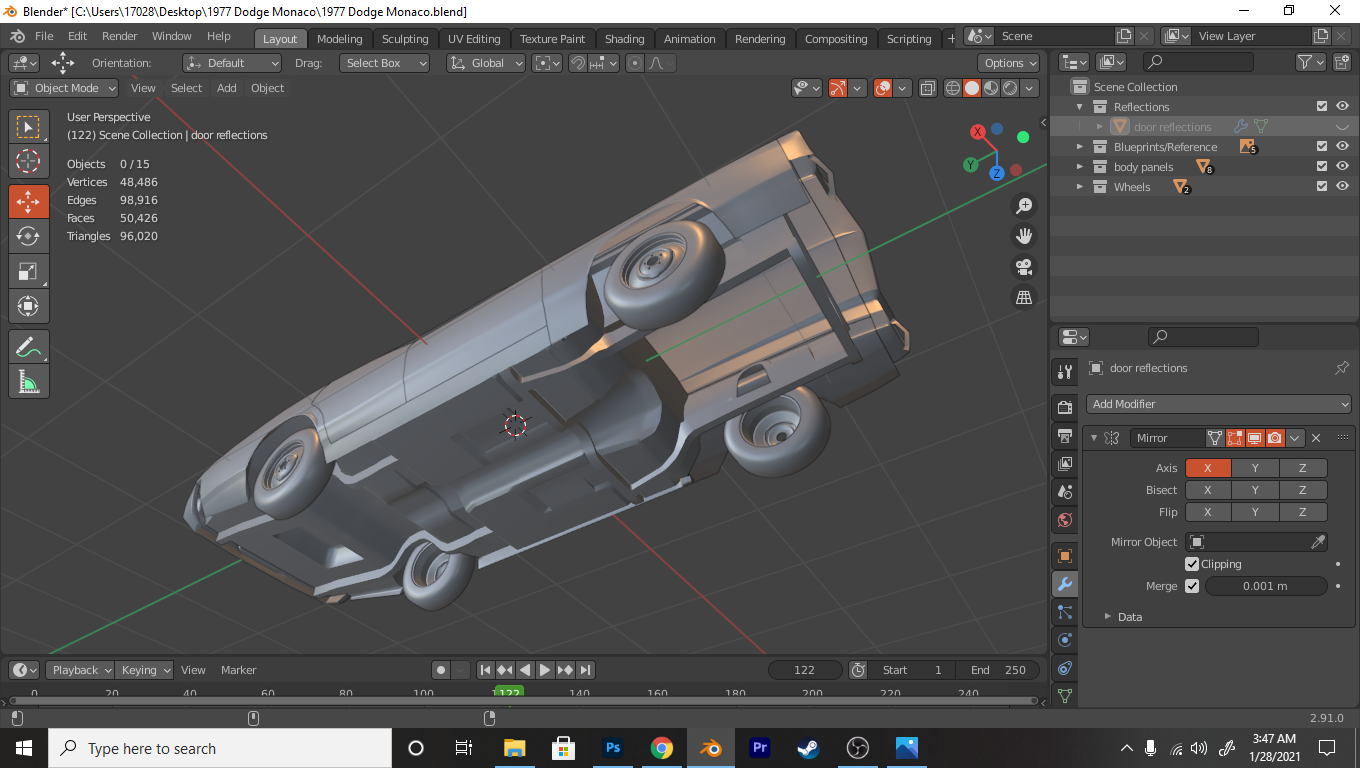This screenshot has width=1360, height=768.
Task: Toggle camera view icon
Action: pyautogui.click(x=1024, y=267)
